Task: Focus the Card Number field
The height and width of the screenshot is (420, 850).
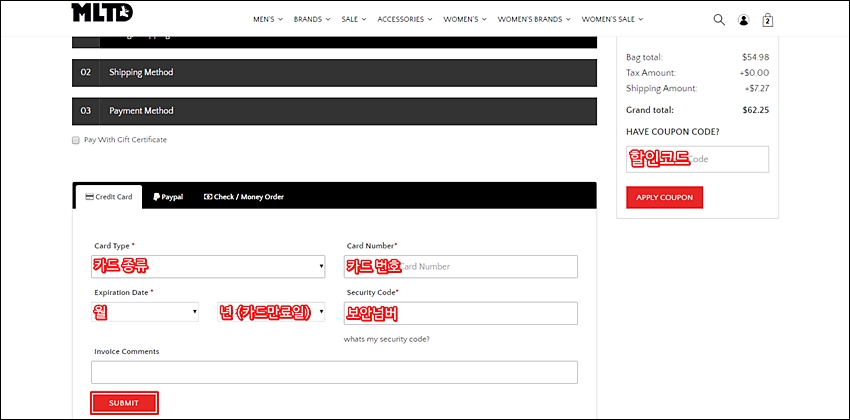Action: click(461, 267)
